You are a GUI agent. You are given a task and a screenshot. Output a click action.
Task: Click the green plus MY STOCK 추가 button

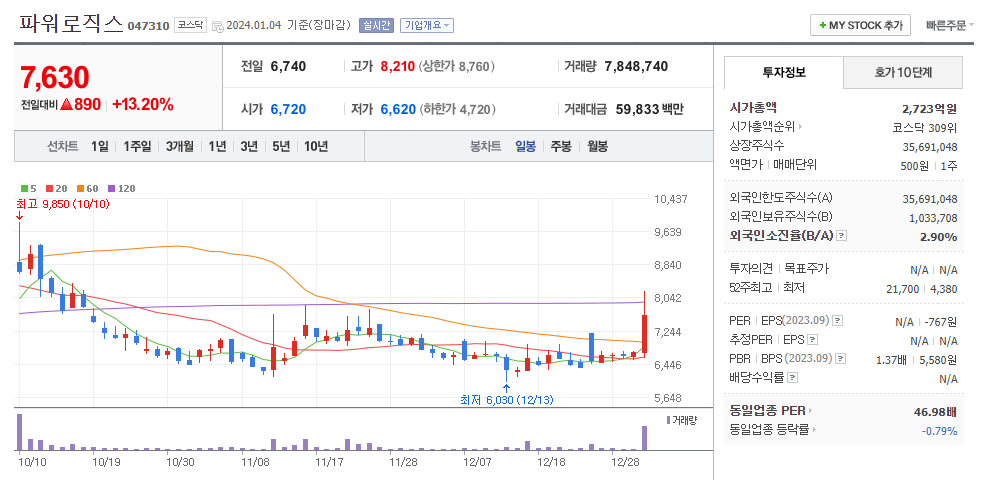point(860,25)
